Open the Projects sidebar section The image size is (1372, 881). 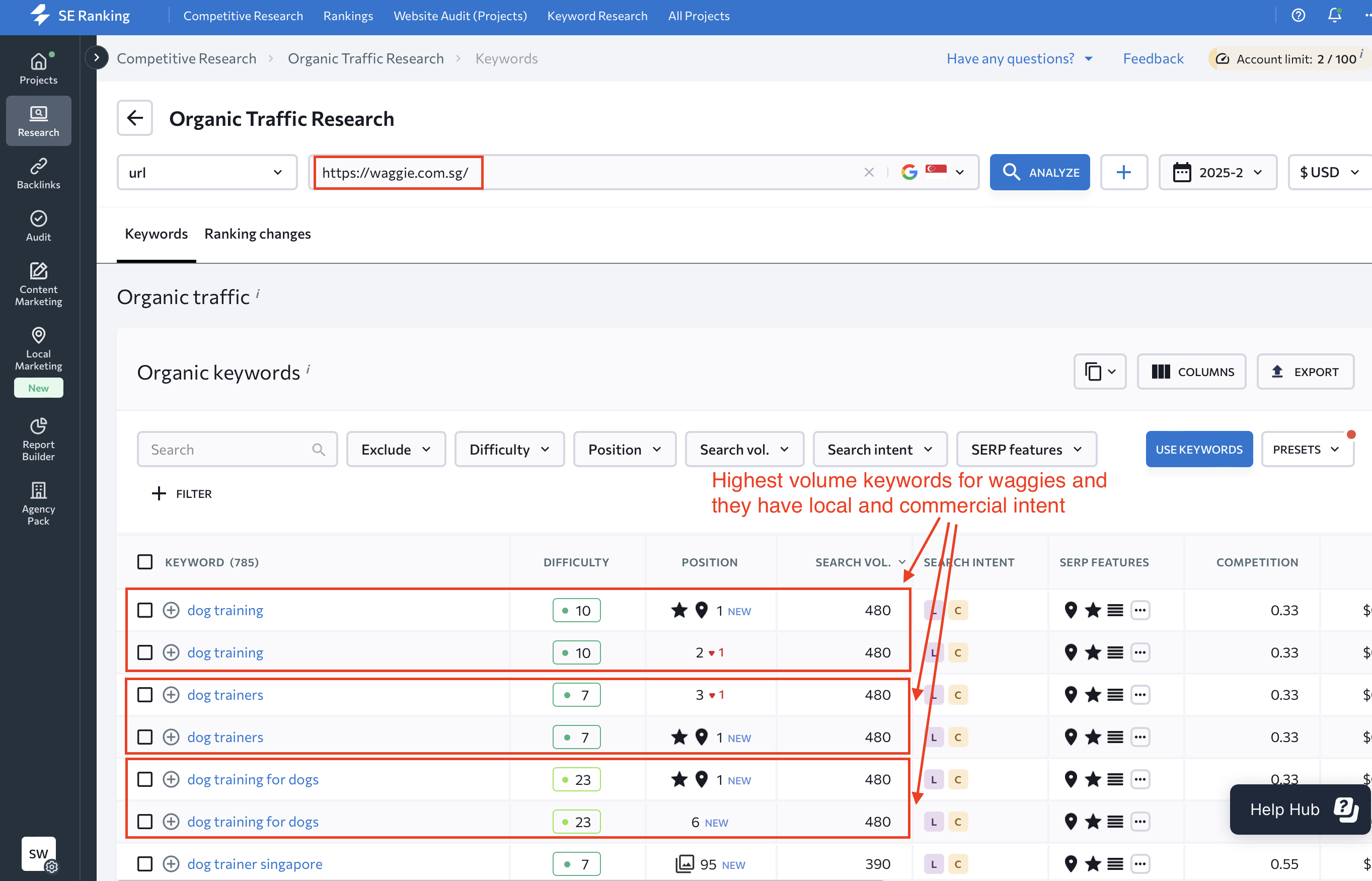[38, 68]
